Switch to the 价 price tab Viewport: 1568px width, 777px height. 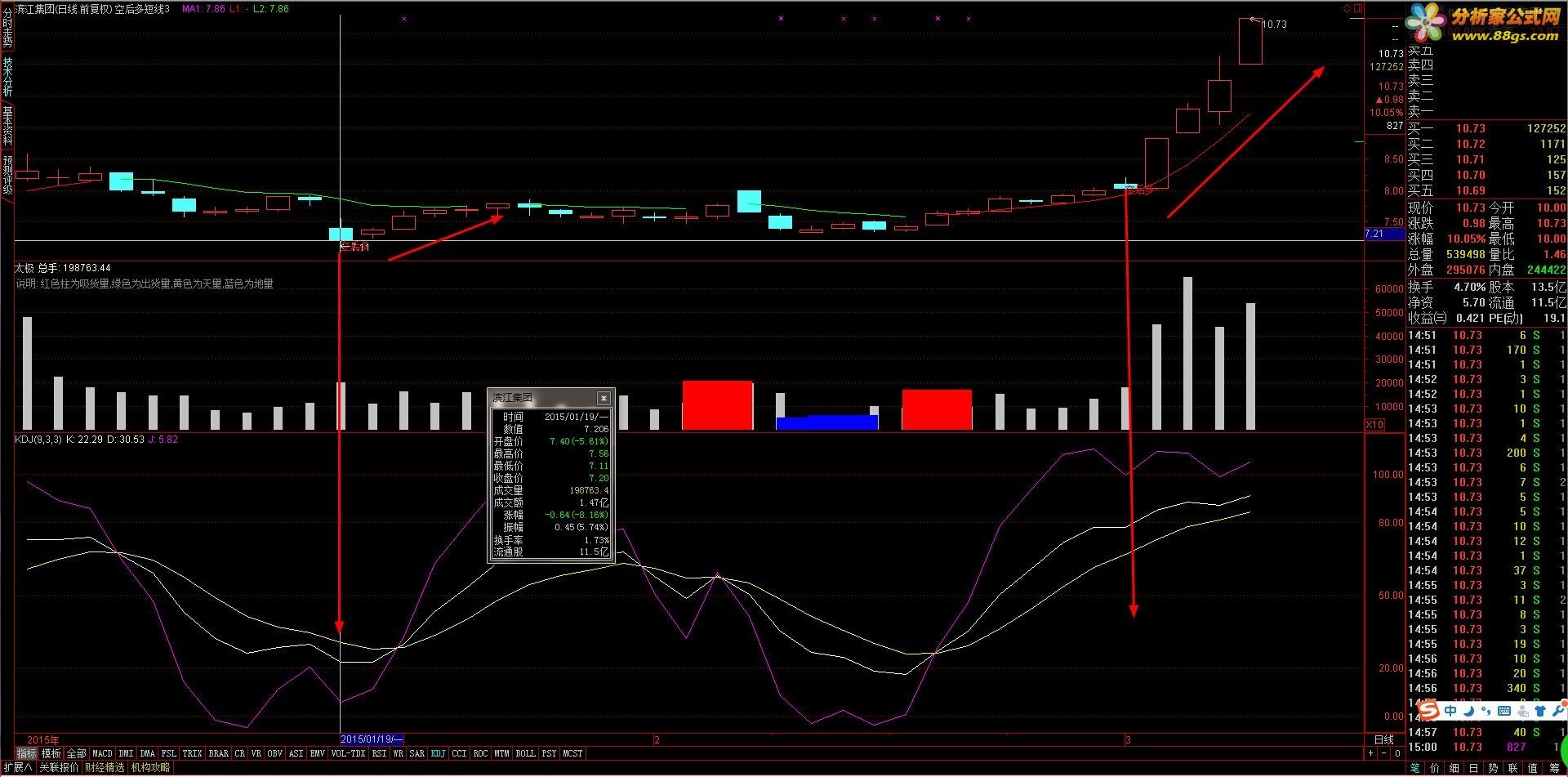tap(1435, 768)
